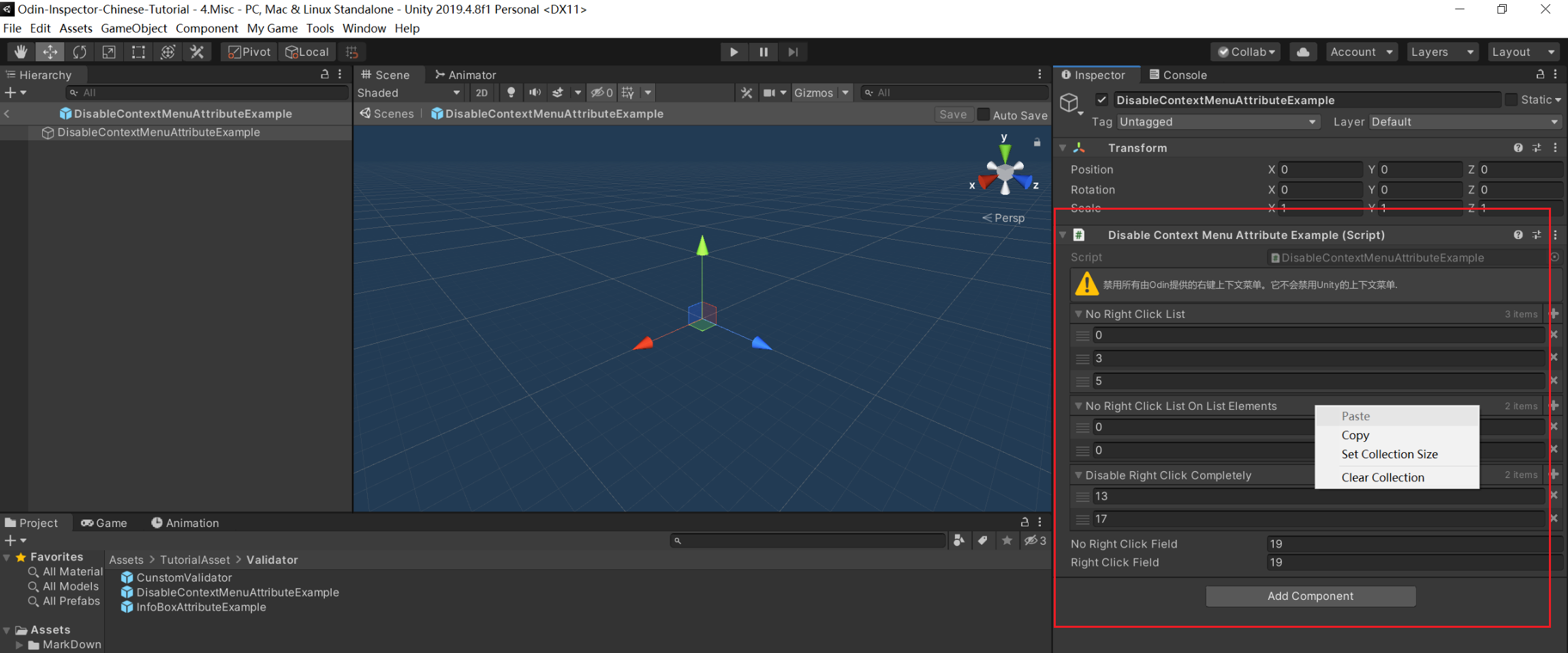Enable Auto Save checkbox
This screenshot has width=1568, height=653.
coord(983,114)
